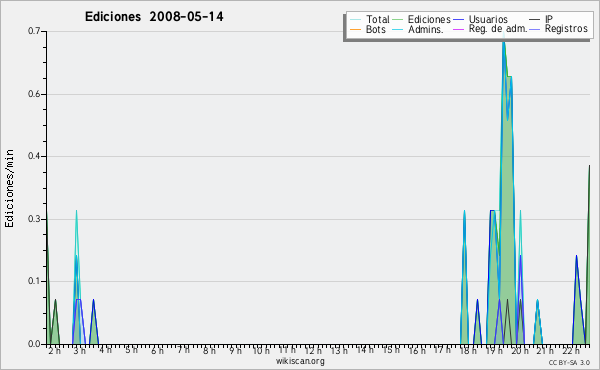Screen dimensions: 600x370
Task: Click the 'CC BY-SA 3.0' license text
Action: pos(569,362)
